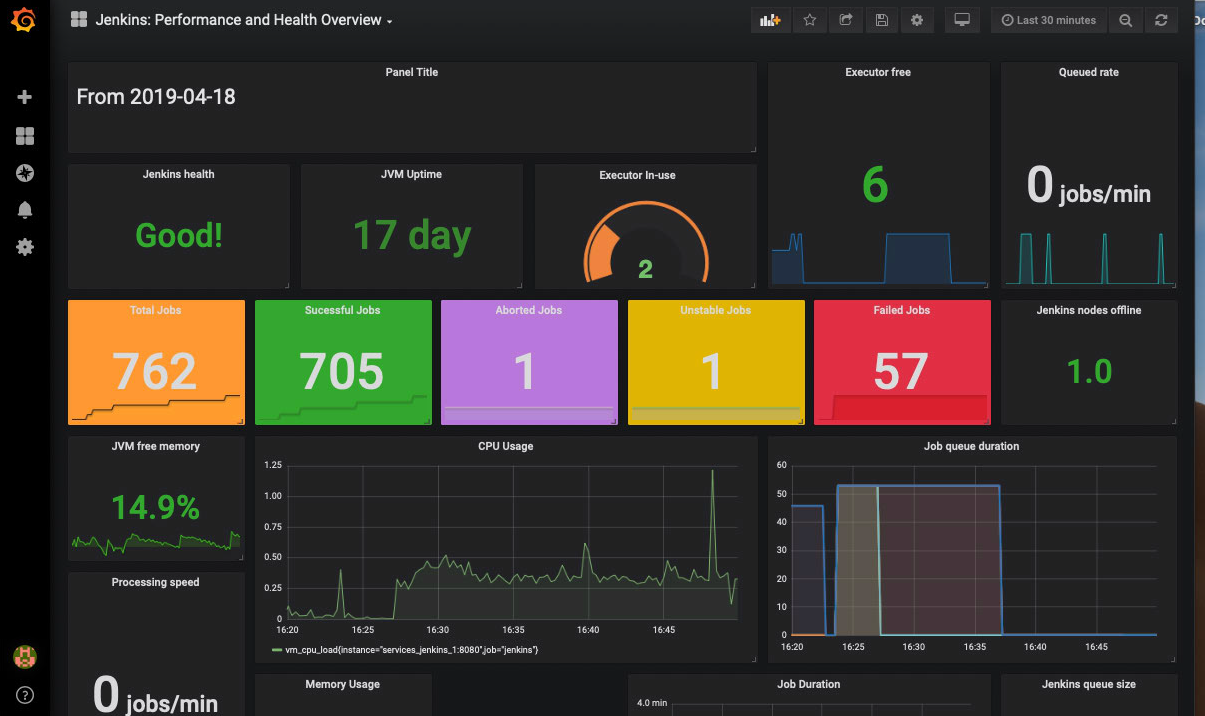Click the Unstable Jobs panel title
Image resolution: width=1205 pixels, height=716 pixels.
click(x=716, y=310)
